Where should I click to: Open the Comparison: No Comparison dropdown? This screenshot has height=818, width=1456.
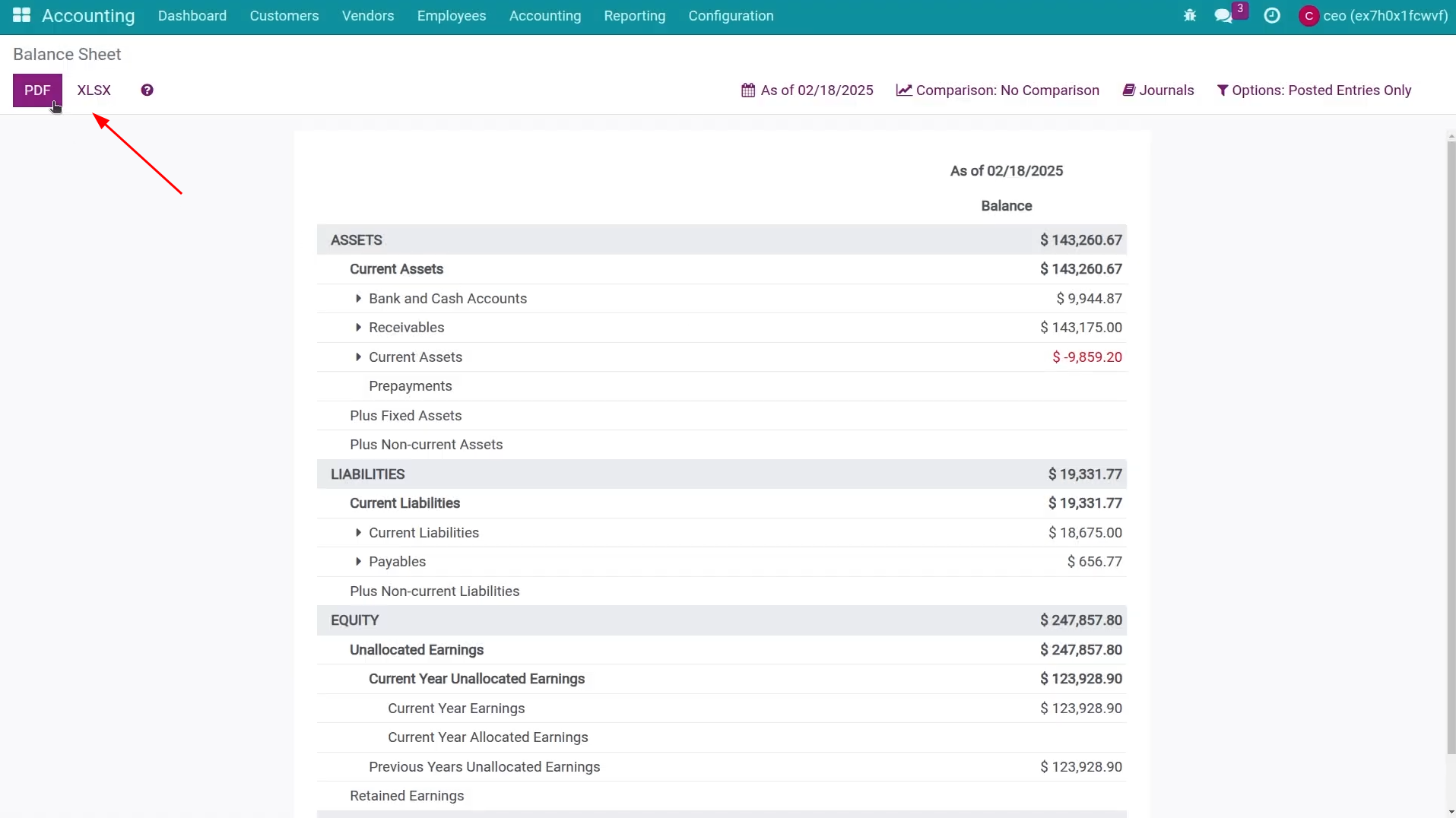[x=998, y=90]
